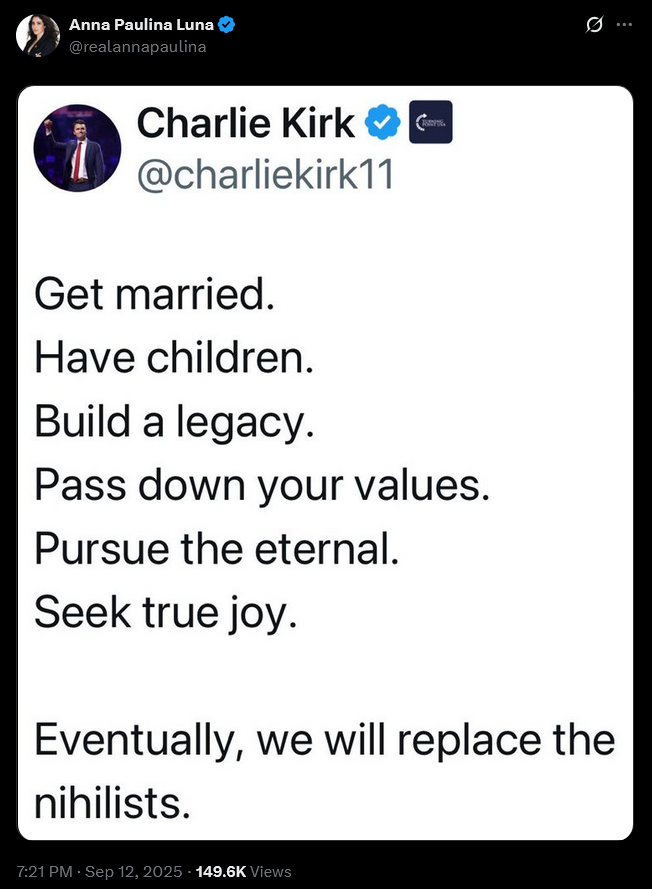Click Anna Paulina Luna's blue verified badge

(x=227, y=25)
